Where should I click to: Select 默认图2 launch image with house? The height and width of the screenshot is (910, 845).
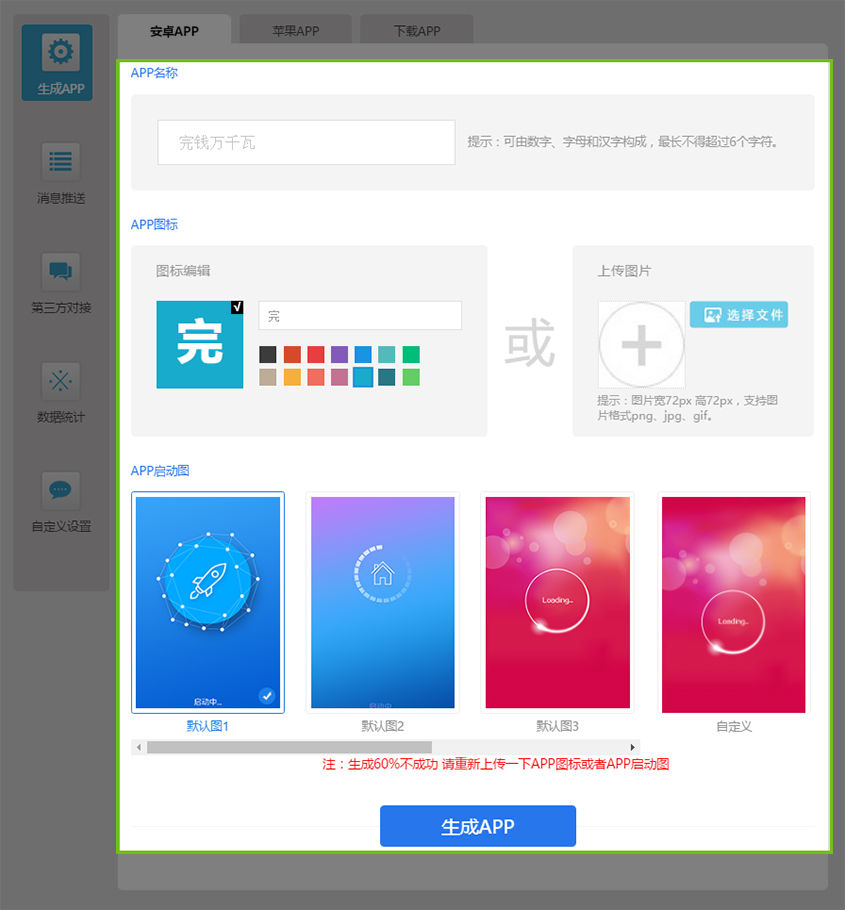point(383,602)
